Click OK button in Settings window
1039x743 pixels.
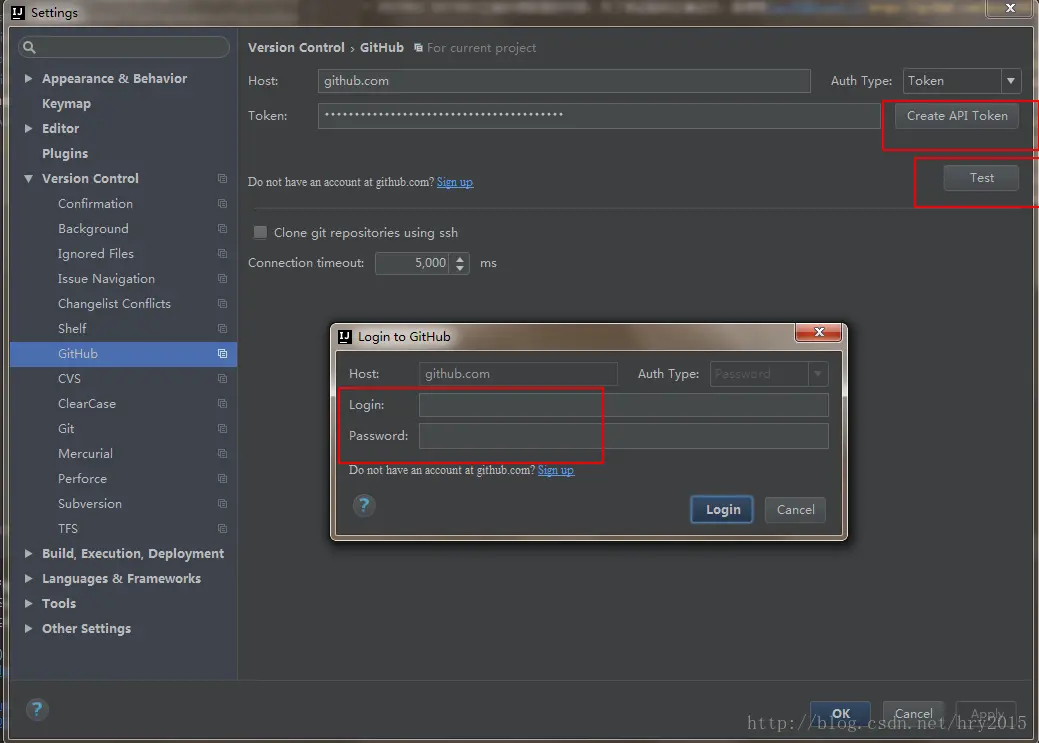pos(840,713)
